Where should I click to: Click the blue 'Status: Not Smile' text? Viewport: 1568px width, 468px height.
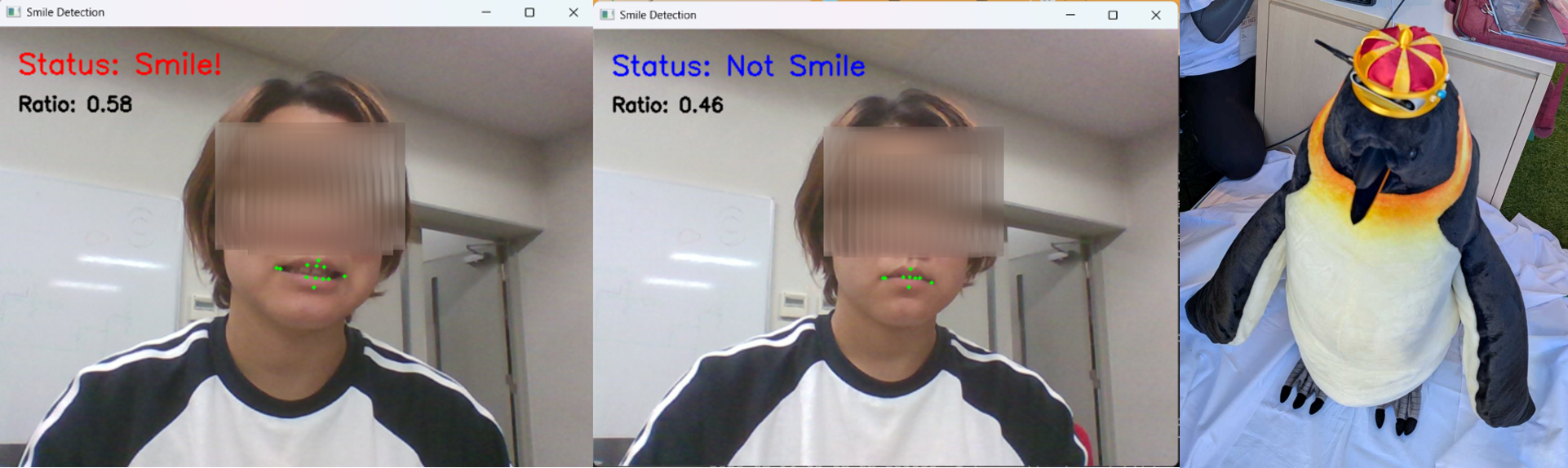(738, 66)
